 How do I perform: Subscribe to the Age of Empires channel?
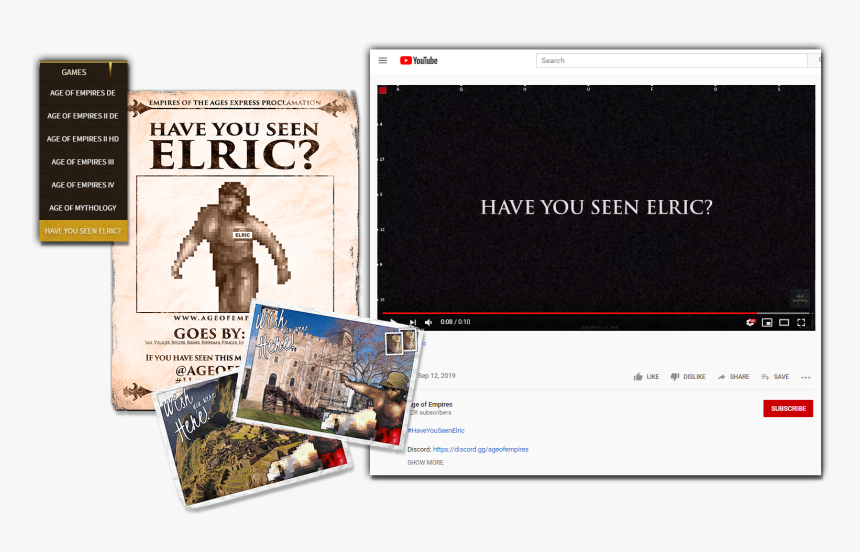click(x=788, y=408)
